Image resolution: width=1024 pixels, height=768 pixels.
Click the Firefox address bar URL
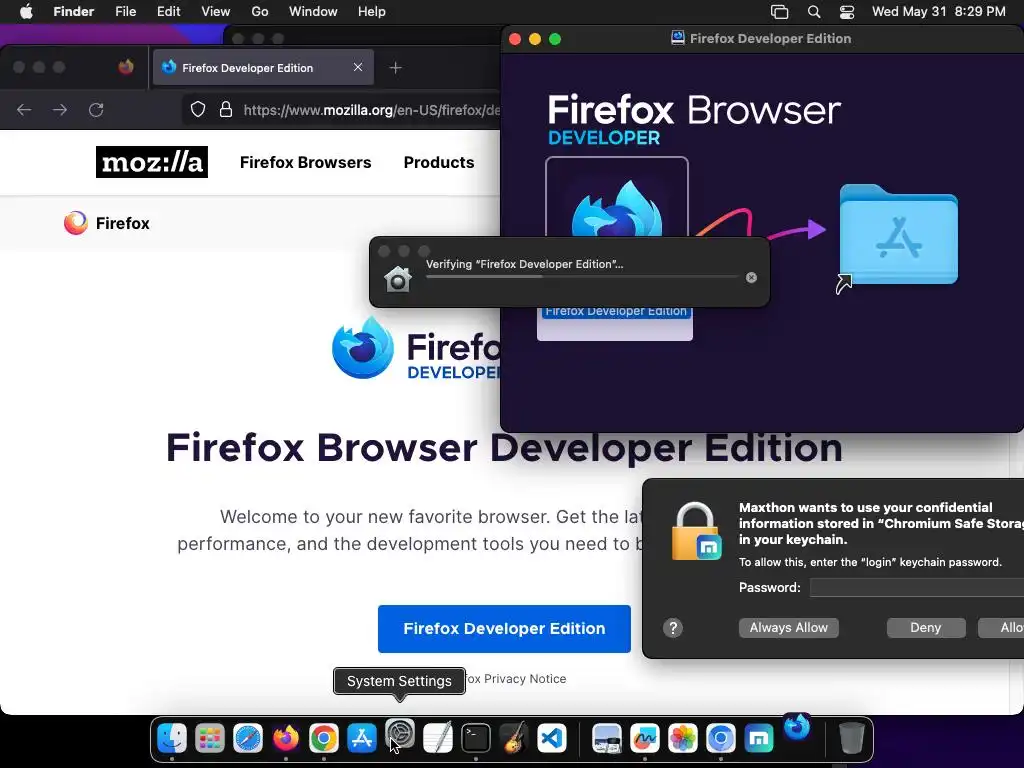[x=372, y=110]
